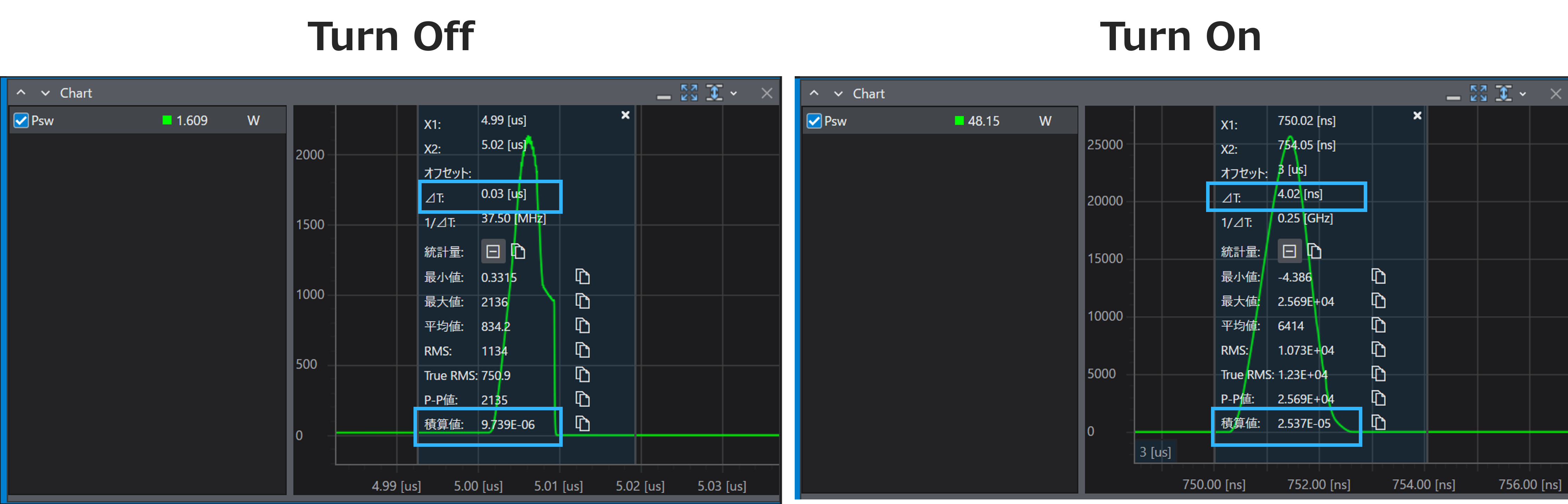Open autoscale dropdown arrow in Turn Off chart

pos(734,93)
